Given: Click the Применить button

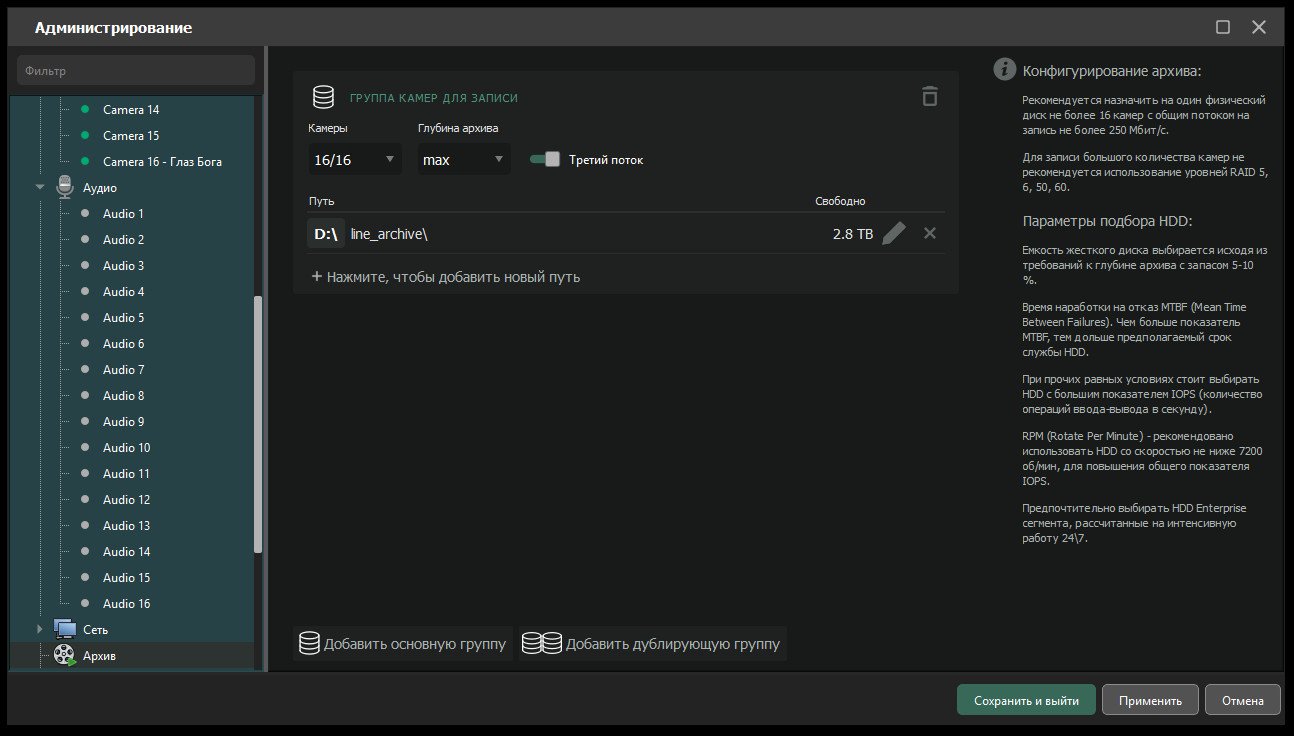Looking at the screenshot, I should (1150, 700).
